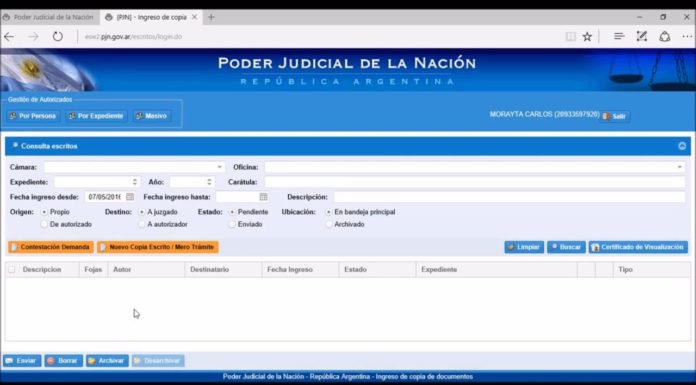Open calendar for Fecha ingreso desde
This screenshot has height=385, width=696.
pos(130,197)
